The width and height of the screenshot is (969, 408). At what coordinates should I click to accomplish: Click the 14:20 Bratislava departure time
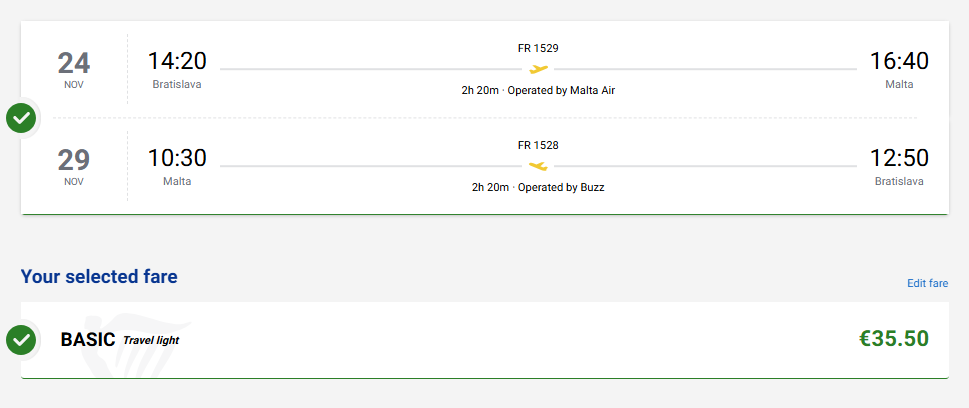coord(177,61)
